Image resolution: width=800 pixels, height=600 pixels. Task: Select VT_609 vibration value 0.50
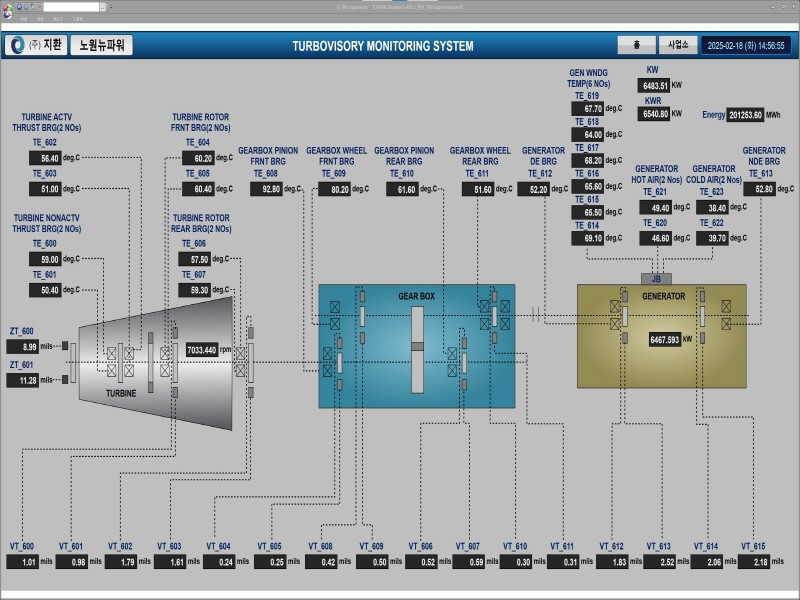(372, 562)
